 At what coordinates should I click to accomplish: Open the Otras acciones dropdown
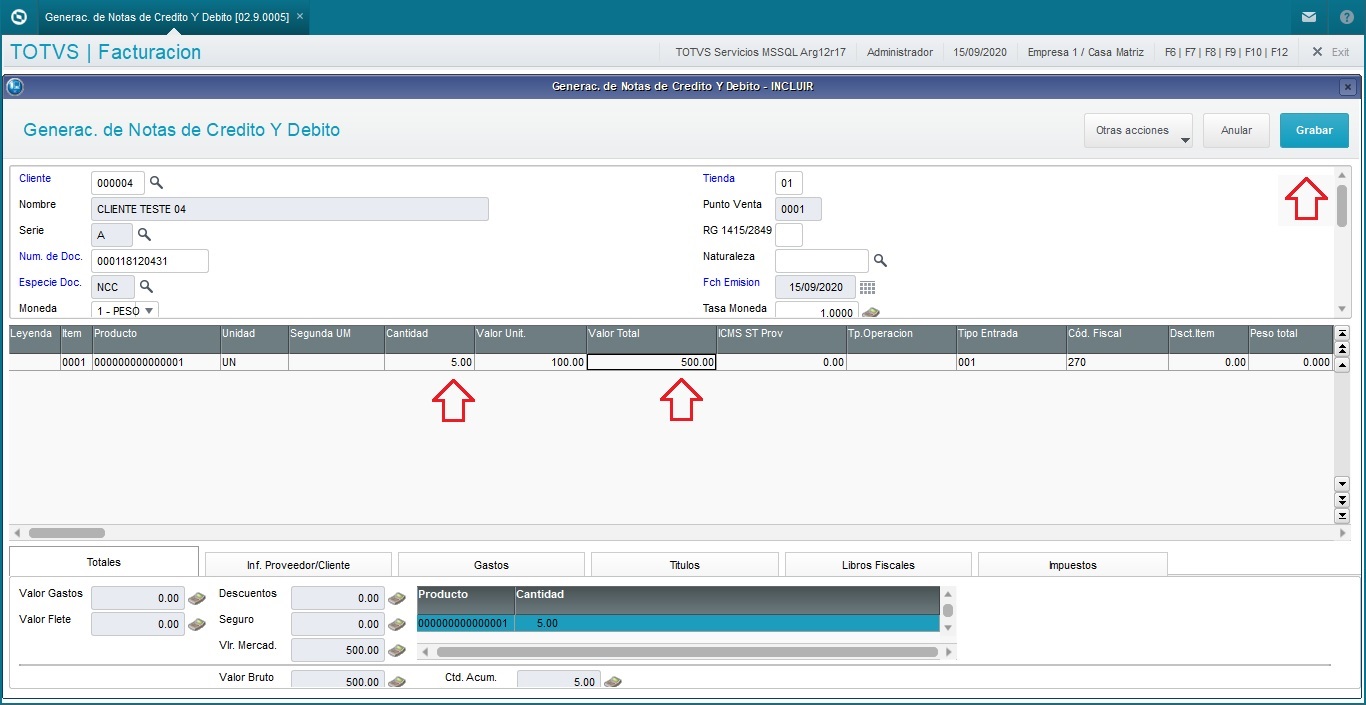pyautogui.click(x=1139, y=130)
